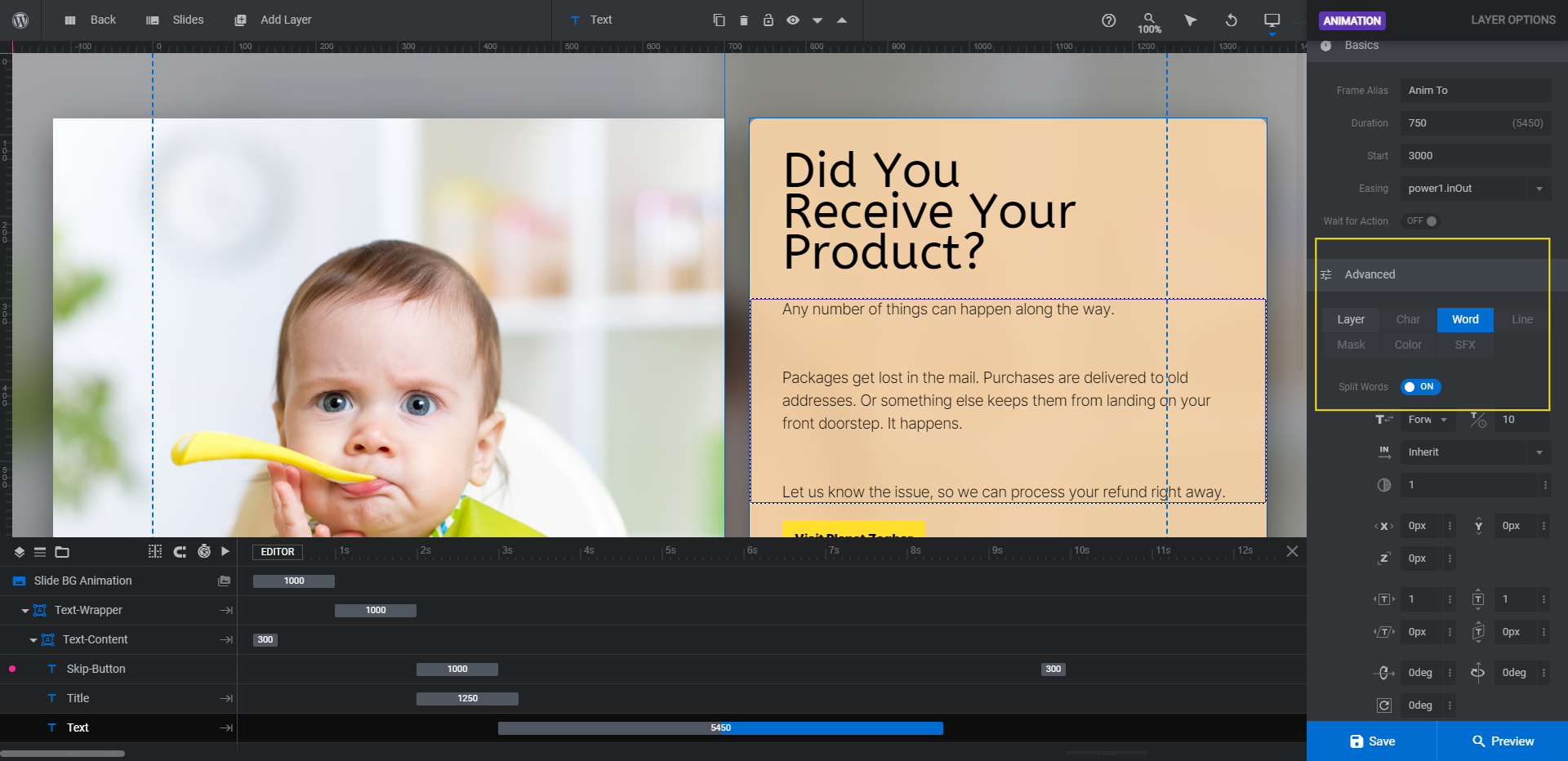Screen dimensions: 1568x761
Task: Click the timeline folder icon
Action: pos(62,552)
